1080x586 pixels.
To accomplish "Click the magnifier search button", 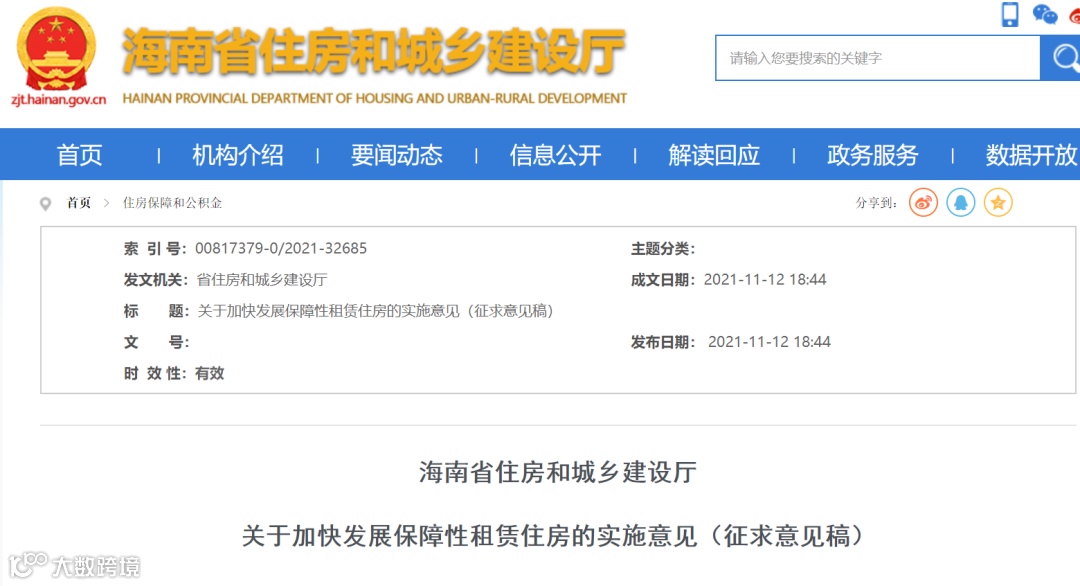I will click(x=1062, y=58).
